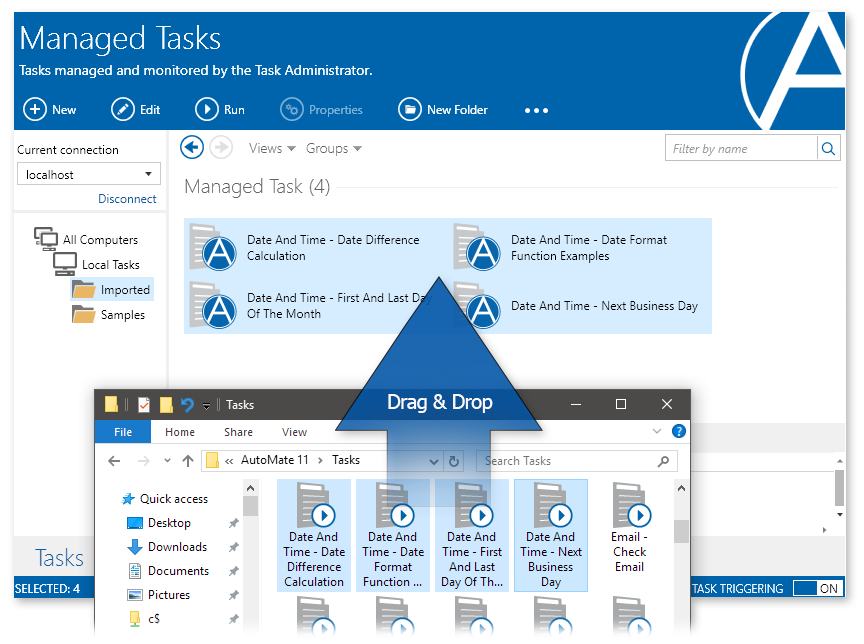Open the File menu in Explorer
Image resolution: width=864 pixels, height=644 pixels.
point(122,432)
